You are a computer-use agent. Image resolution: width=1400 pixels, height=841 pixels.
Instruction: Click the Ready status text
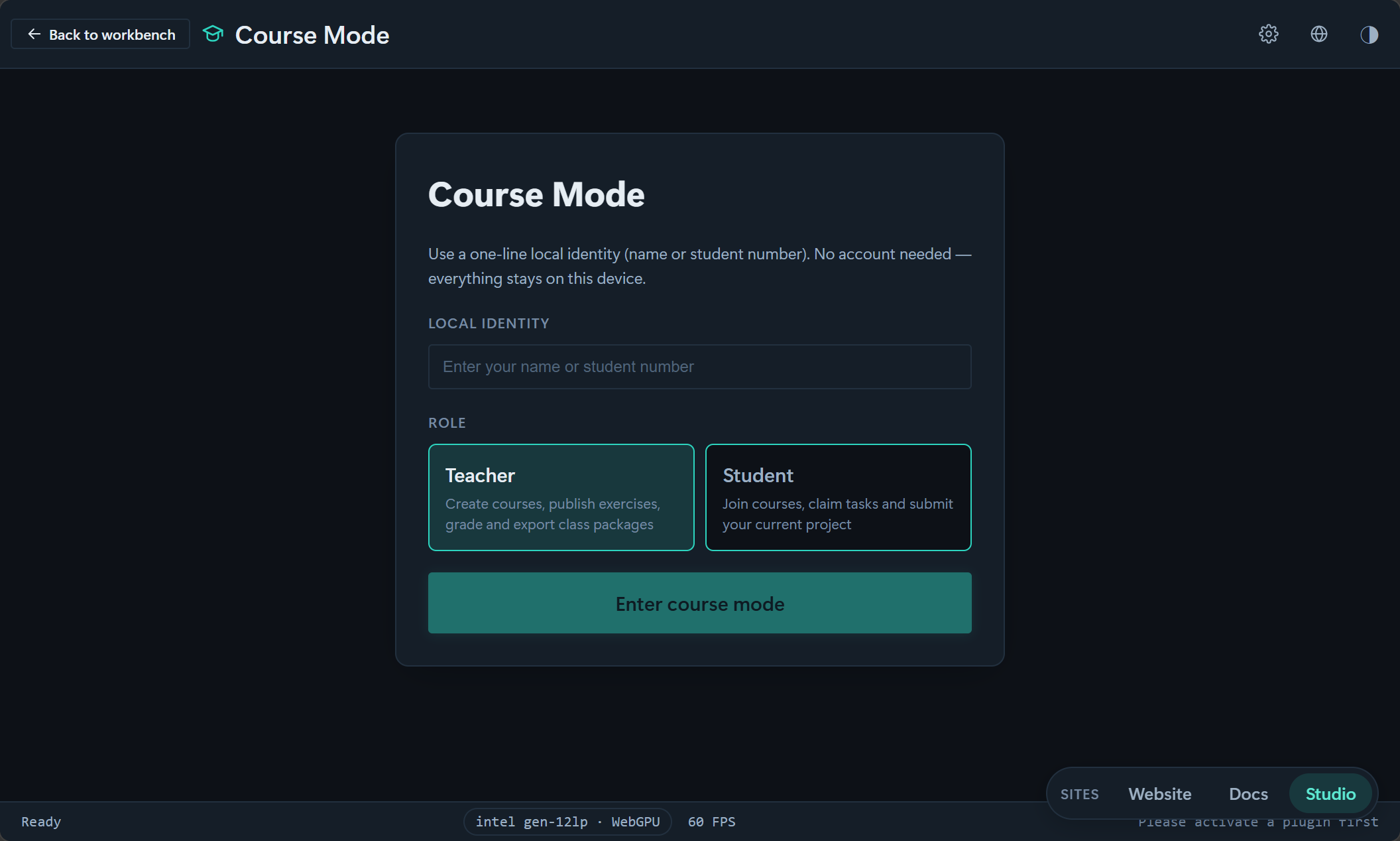(41, 822)
